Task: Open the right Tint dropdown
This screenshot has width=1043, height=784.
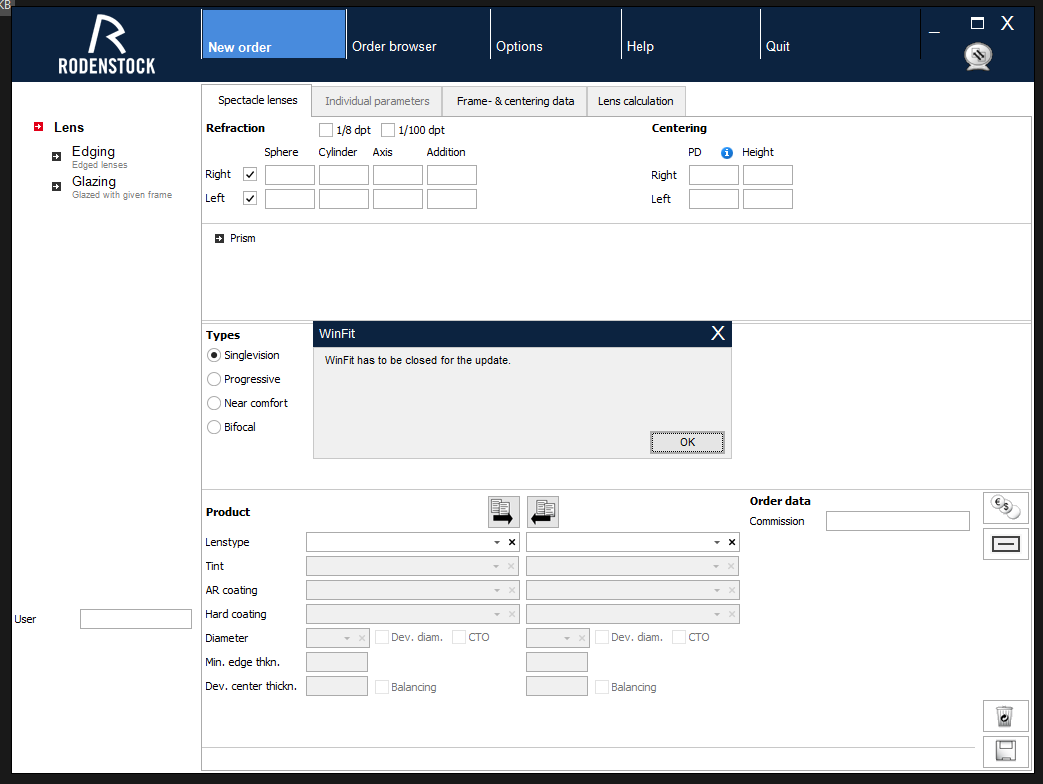Action: click(716, 566)
